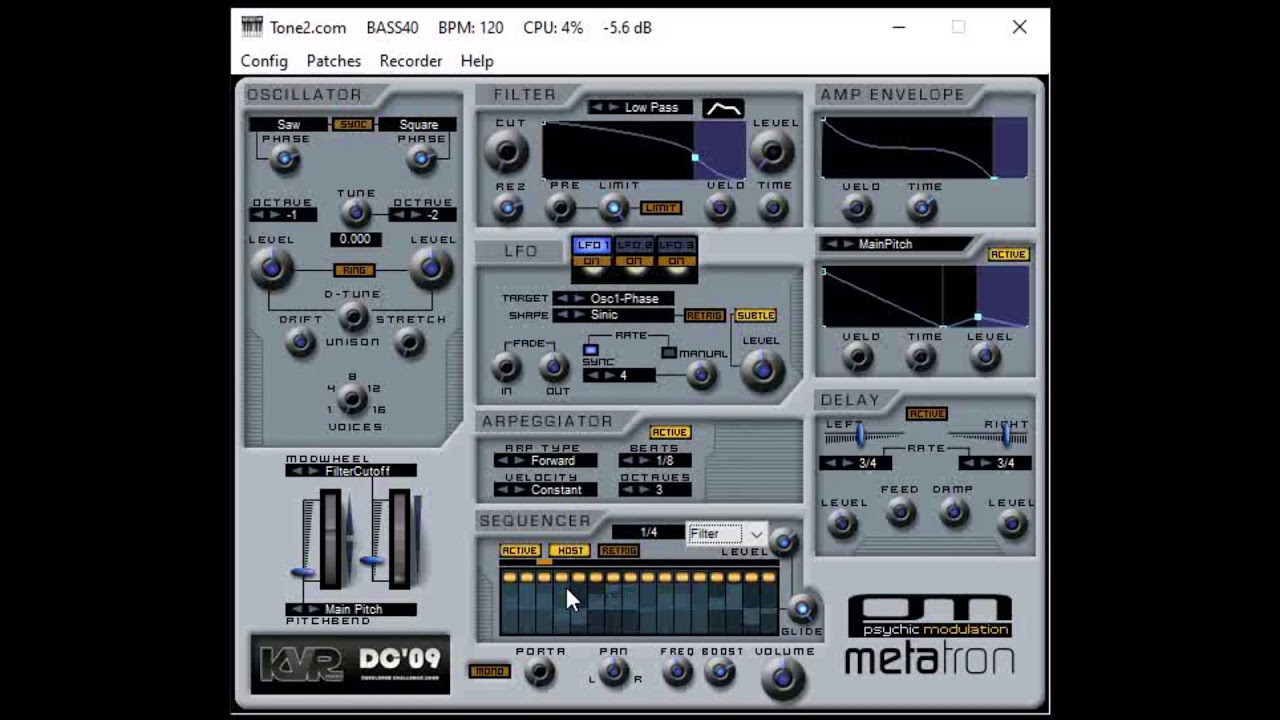Click the delay Left pan slider
Viewport: 1280px width, 720px height.
[862, 434]
